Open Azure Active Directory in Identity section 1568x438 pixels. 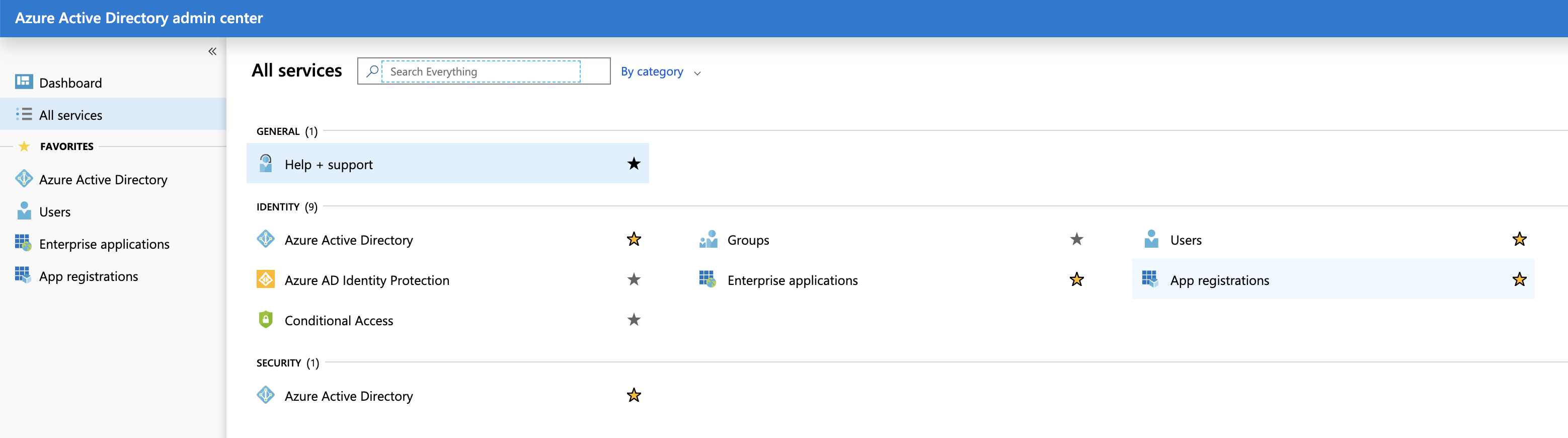click(348, 240)
